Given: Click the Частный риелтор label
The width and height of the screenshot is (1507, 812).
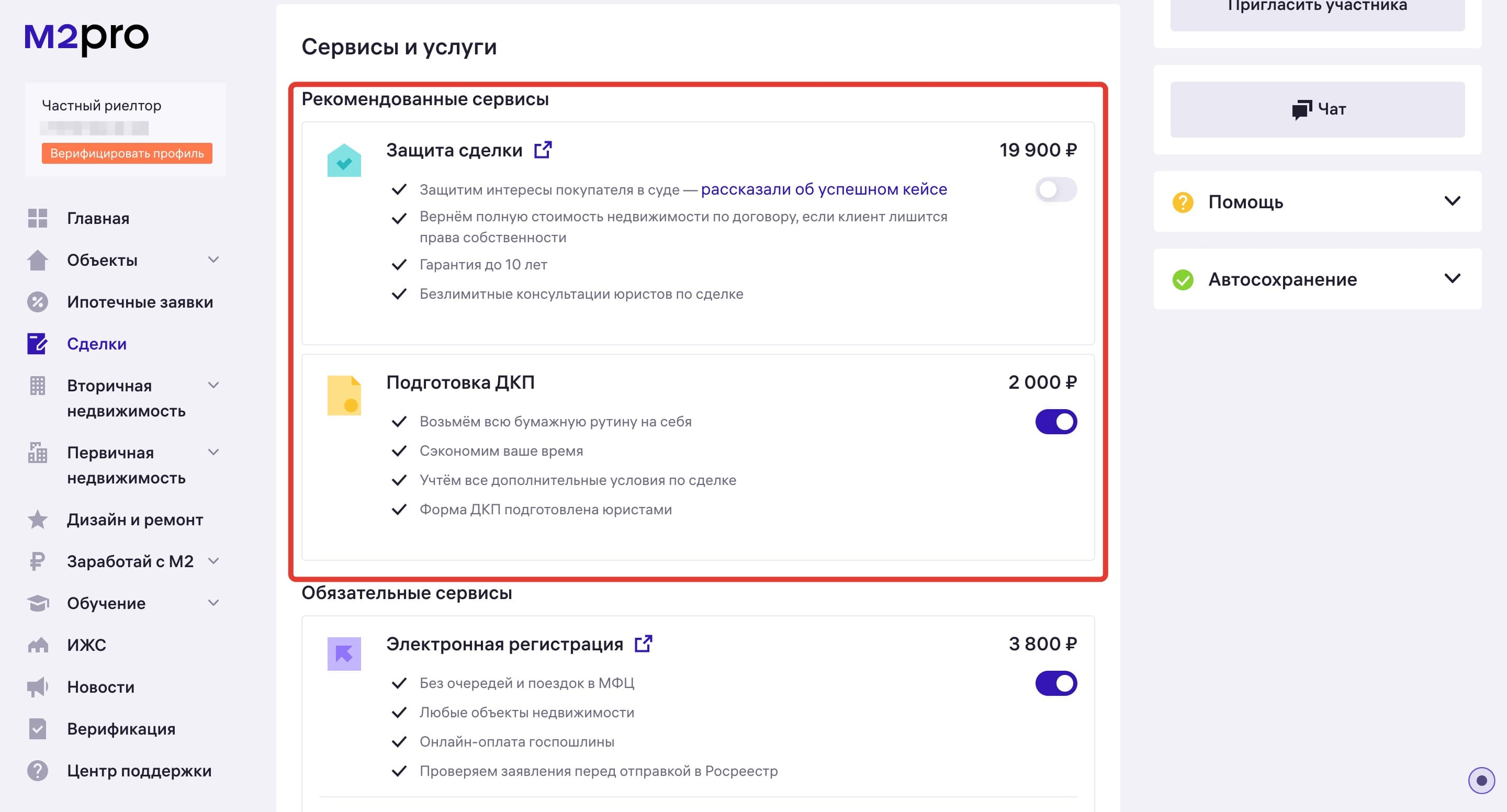Looking at the screenshot, I should coord(102,106).
